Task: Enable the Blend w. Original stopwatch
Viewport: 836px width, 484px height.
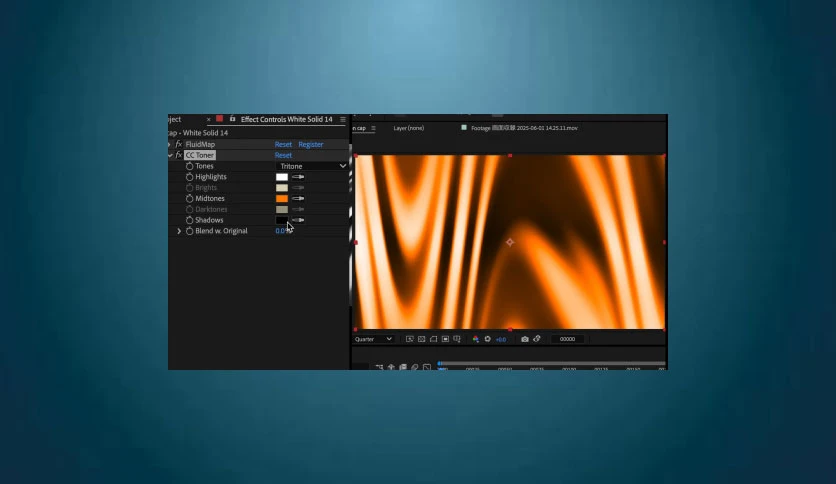Action: pos(189,231)
